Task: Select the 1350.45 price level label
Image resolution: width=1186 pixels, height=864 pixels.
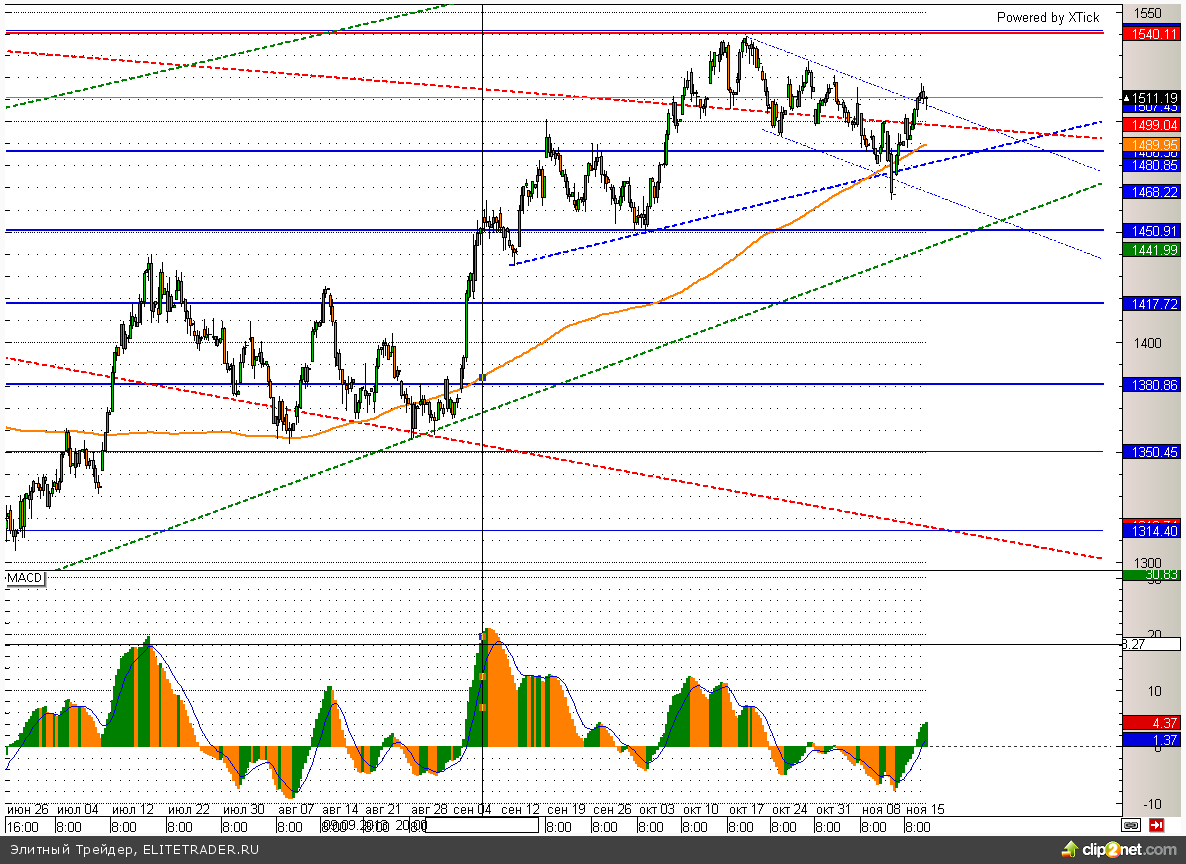Action: pyautogui.click(x=1153, y=452)
